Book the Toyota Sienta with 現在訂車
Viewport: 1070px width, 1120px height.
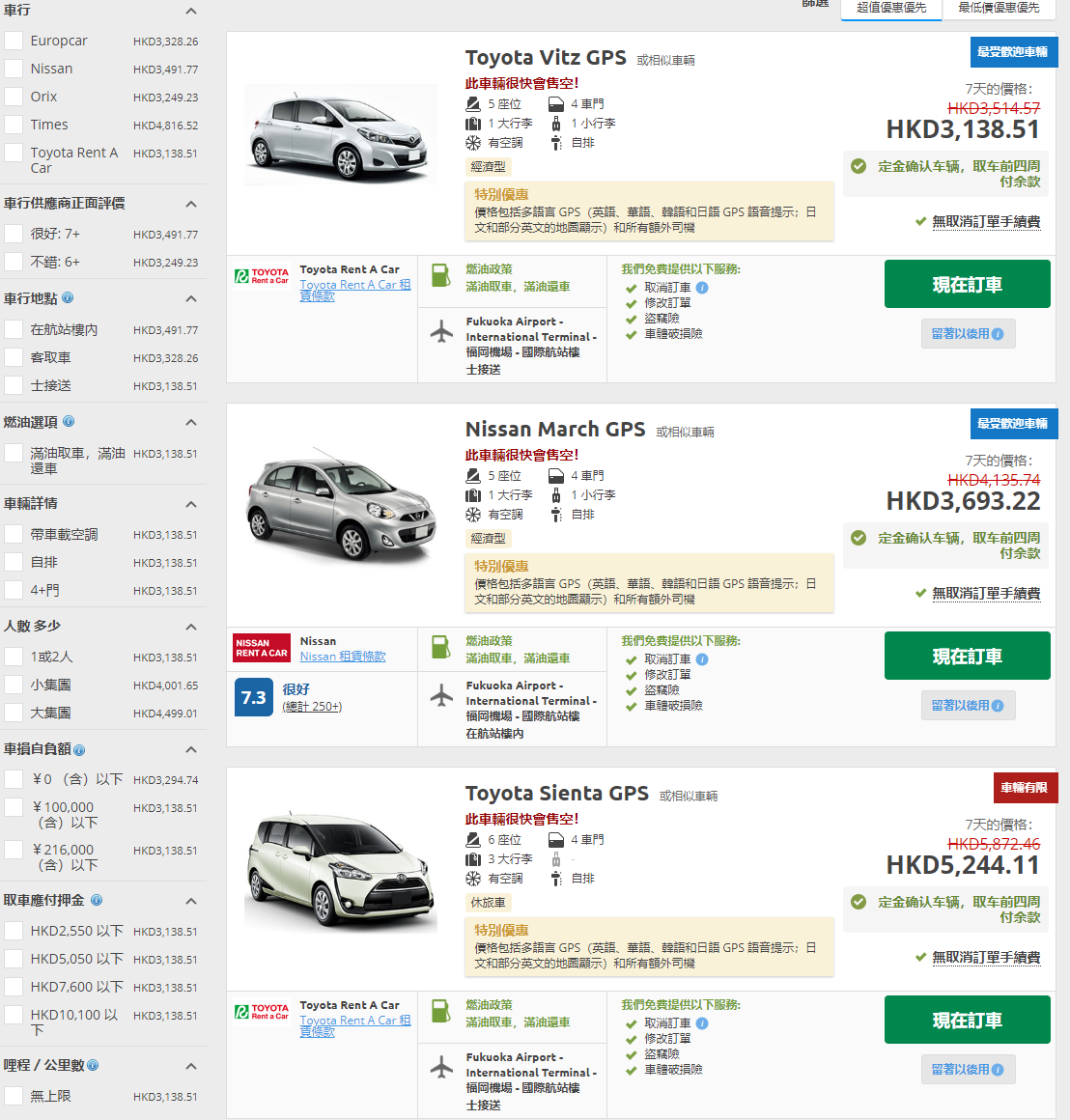tap(967, 1020)
